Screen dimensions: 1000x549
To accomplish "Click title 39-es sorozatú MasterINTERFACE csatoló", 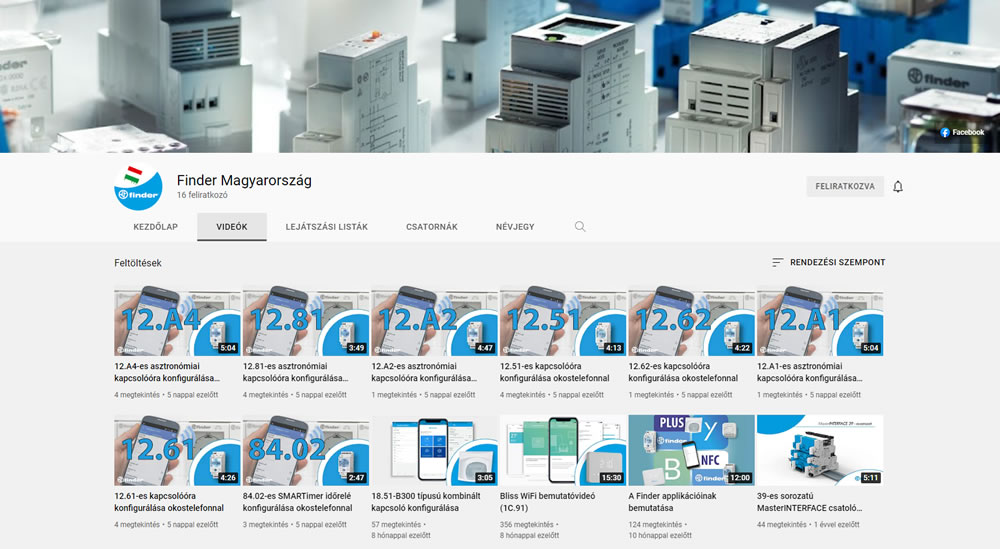I will click(810, 502).
